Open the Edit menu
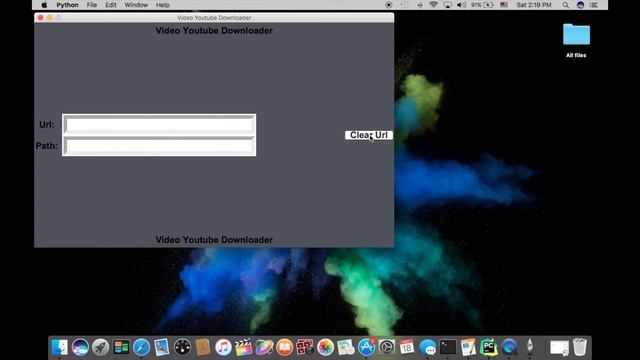This screenshot has height=360, width=640. (111, 5)
